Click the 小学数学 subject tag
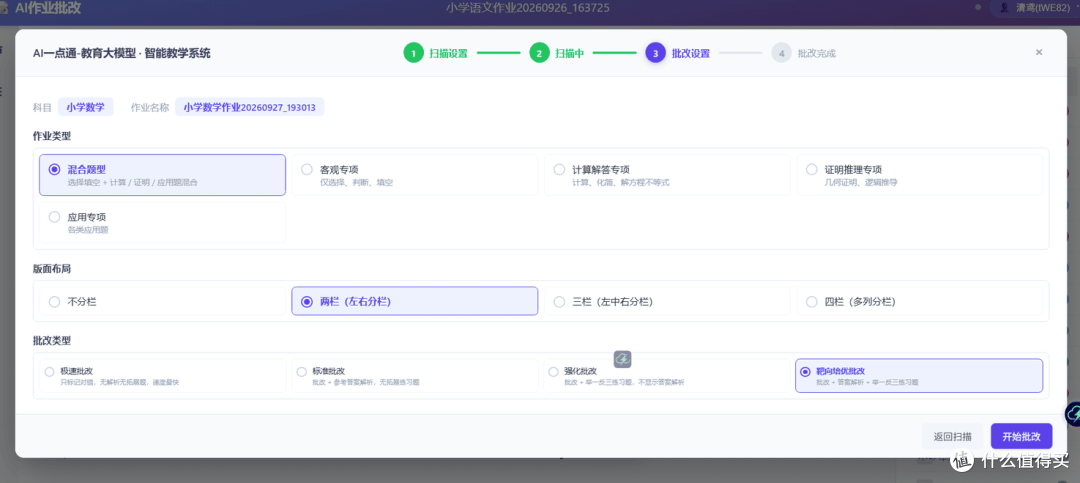This screenshot has height=483, width=1080. 85,107
